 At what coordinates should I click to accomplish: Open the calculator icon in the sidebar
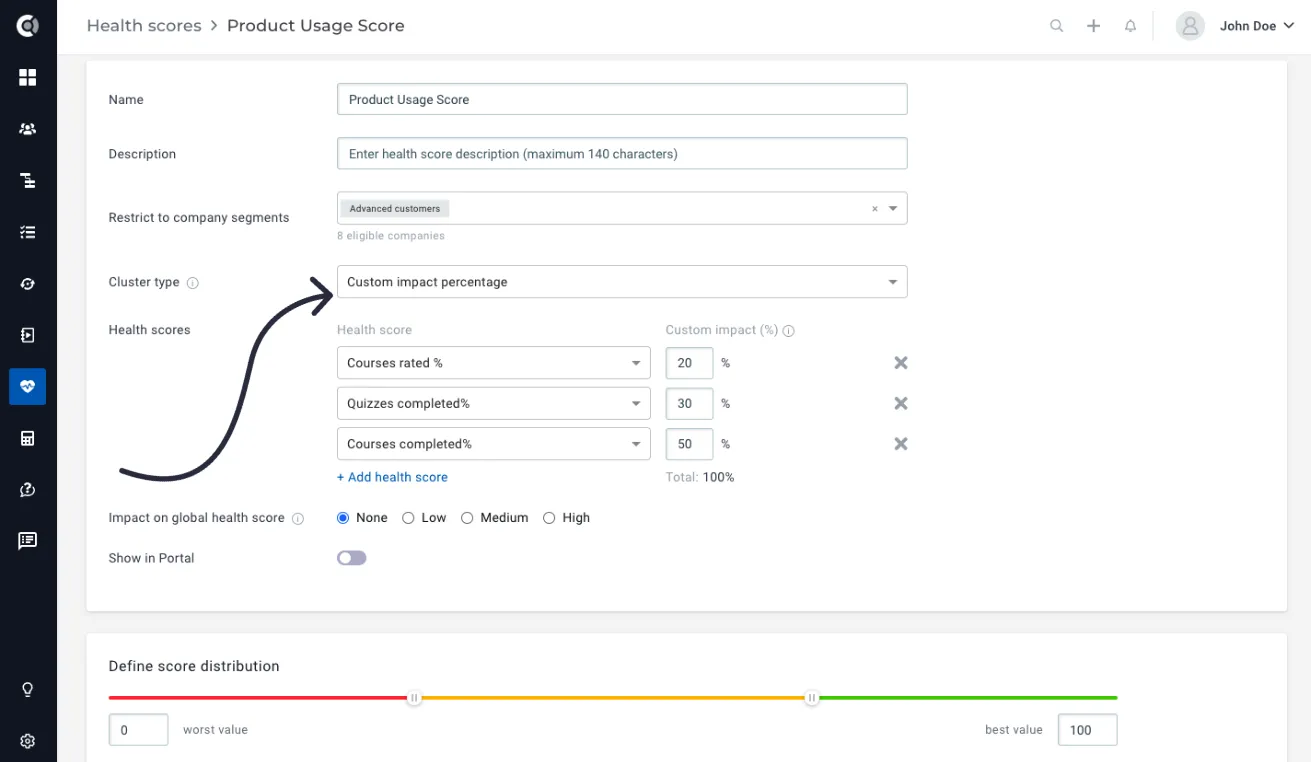click(28, 438)
